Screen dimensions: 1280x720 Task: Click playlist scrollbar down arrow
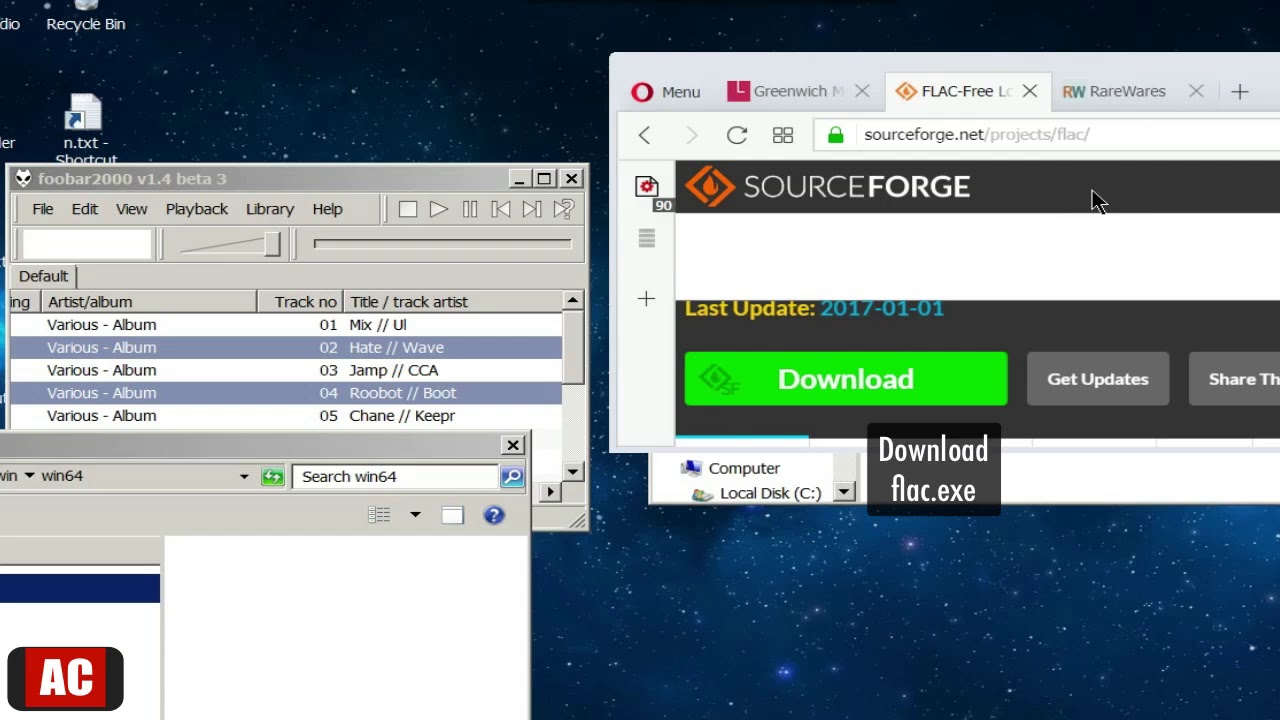(573, 472)
